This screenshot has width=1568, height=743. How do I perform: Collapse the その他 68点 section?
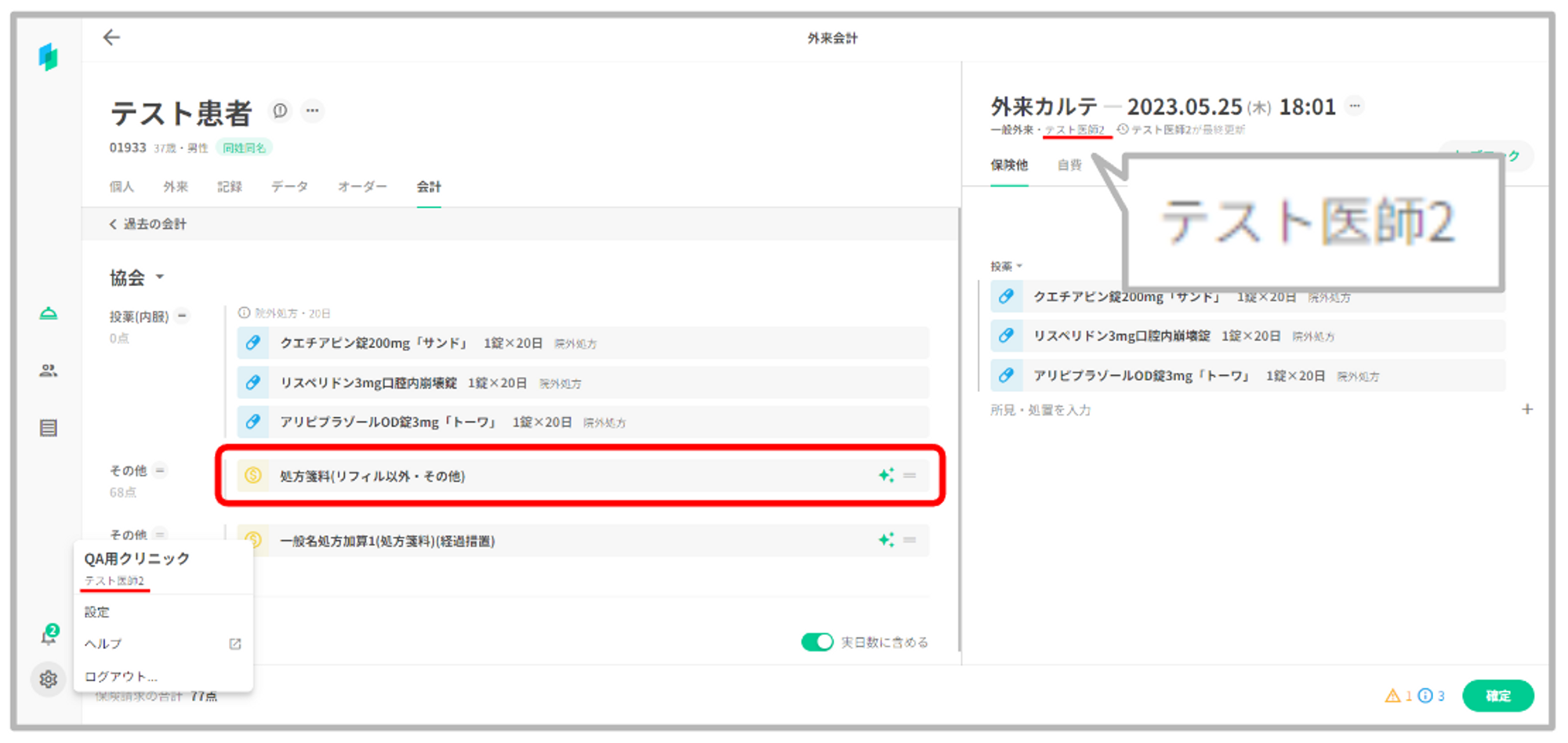(160, 470)
